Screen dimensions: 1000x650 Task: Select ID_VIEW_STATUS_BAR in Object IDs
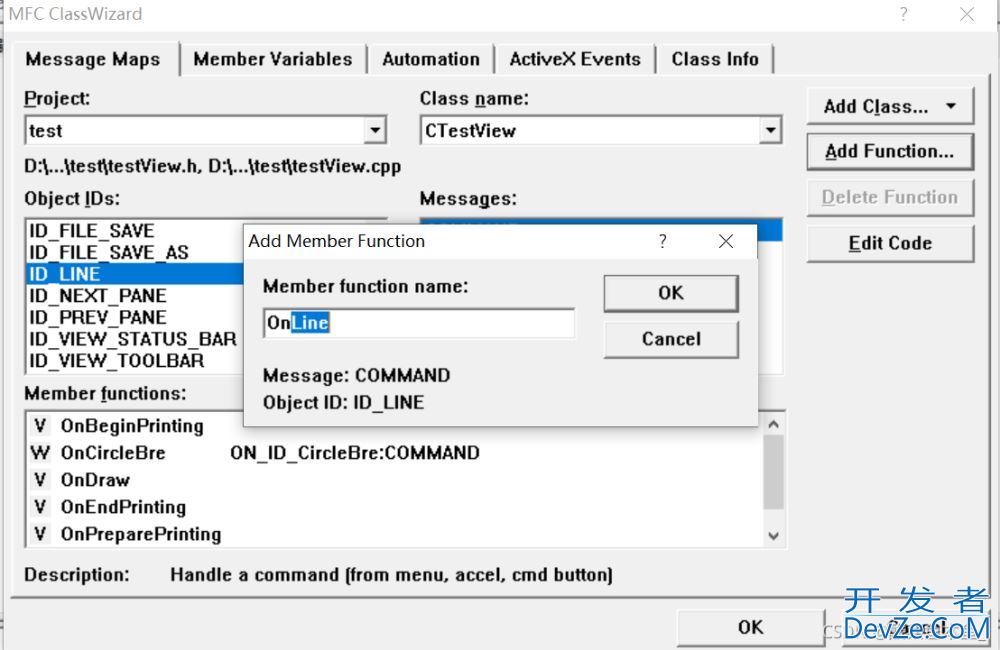pyautogui.click(x=133, y=339)
